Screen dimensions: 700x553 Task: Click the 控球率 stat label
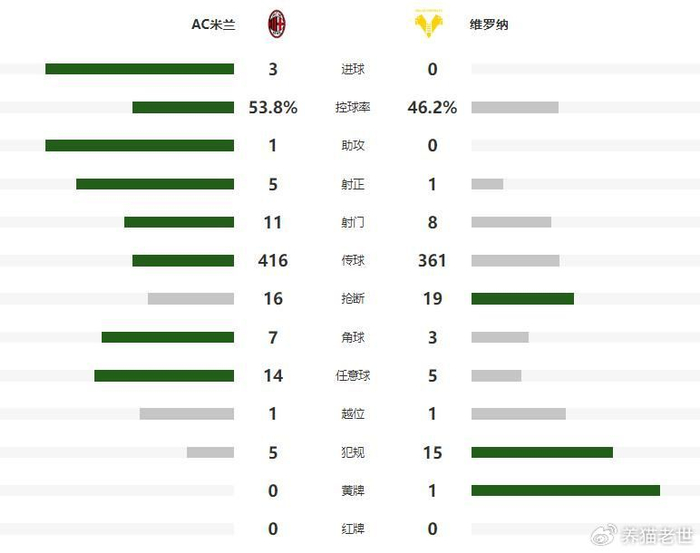(352, 108)
